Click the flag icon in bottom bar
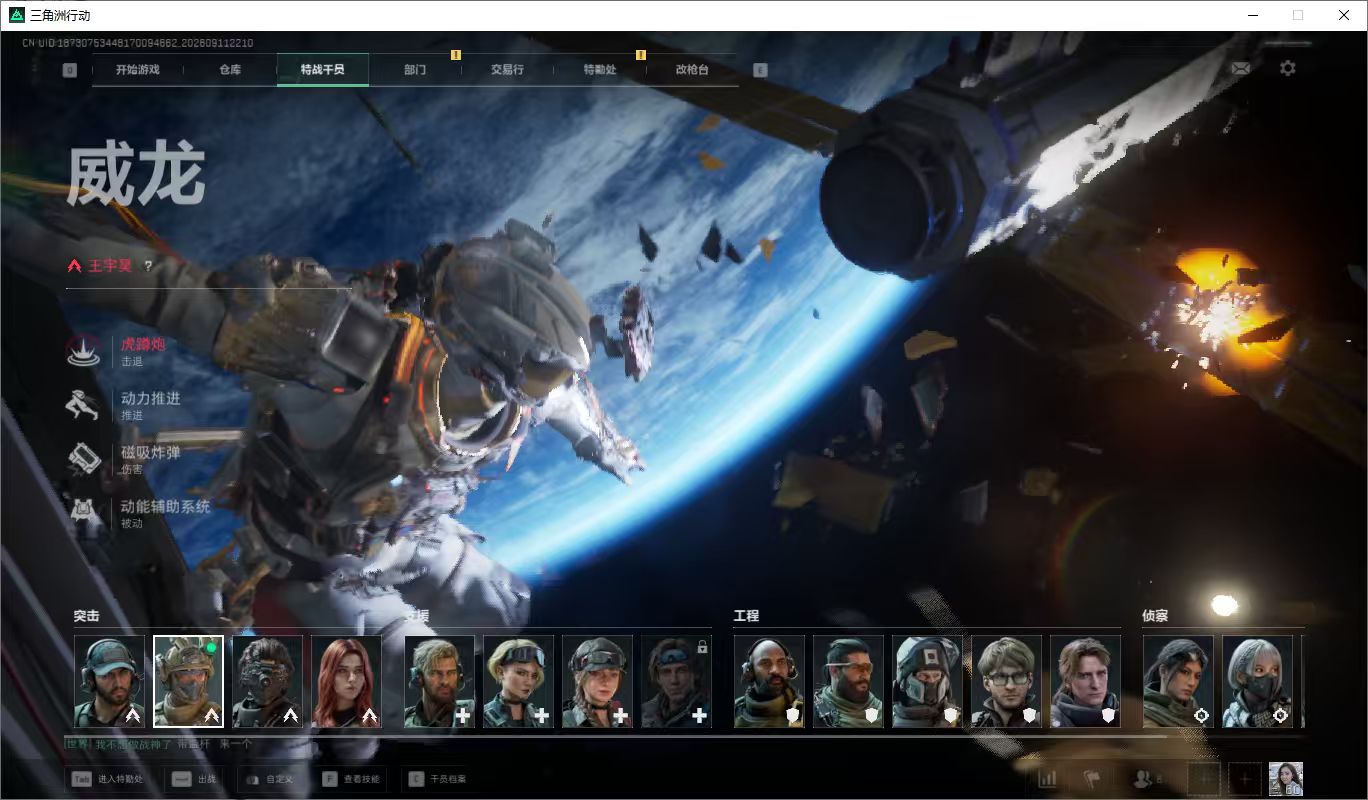1368x800 pixels. [1092, 779]
